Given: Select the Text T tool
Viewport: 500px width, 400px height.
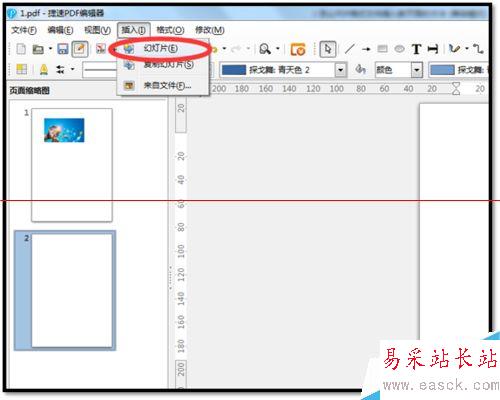Looking at the screenshot, I should pyautogui.click(x=416, y=49).
